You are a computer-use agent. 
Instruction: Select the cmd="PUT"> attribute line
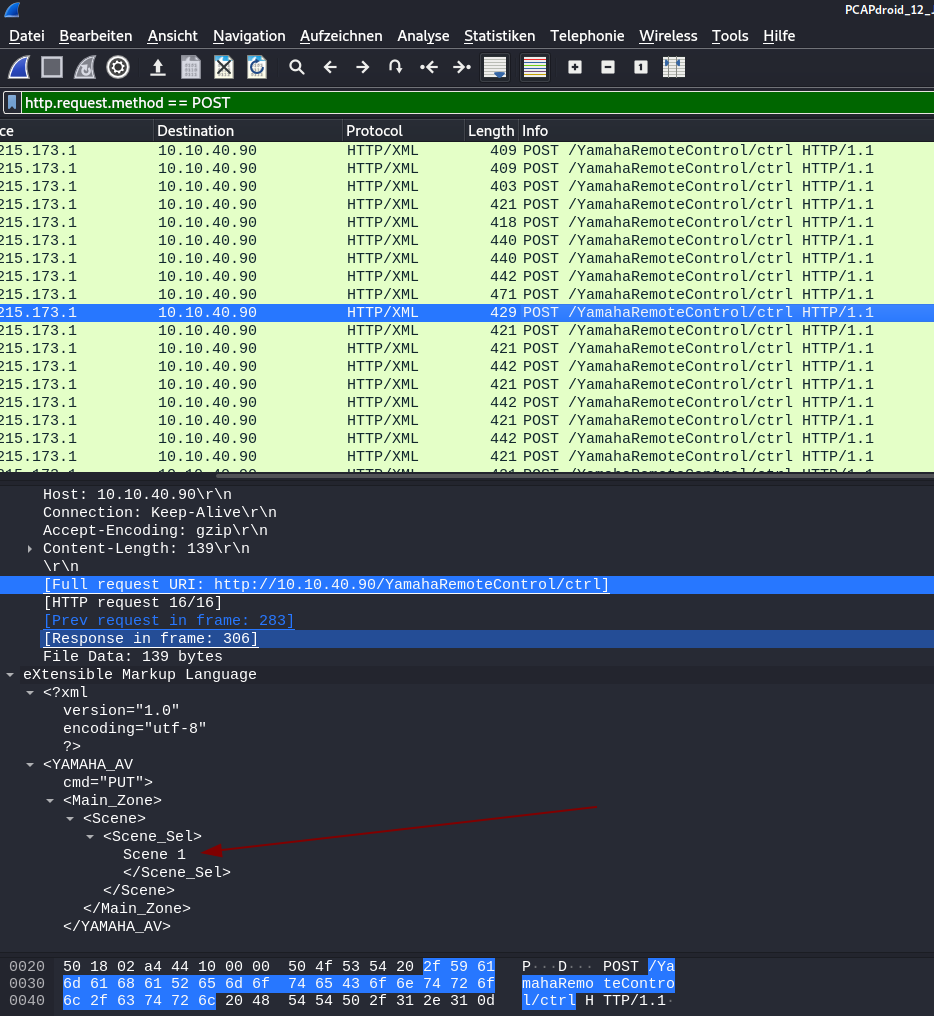108,783
